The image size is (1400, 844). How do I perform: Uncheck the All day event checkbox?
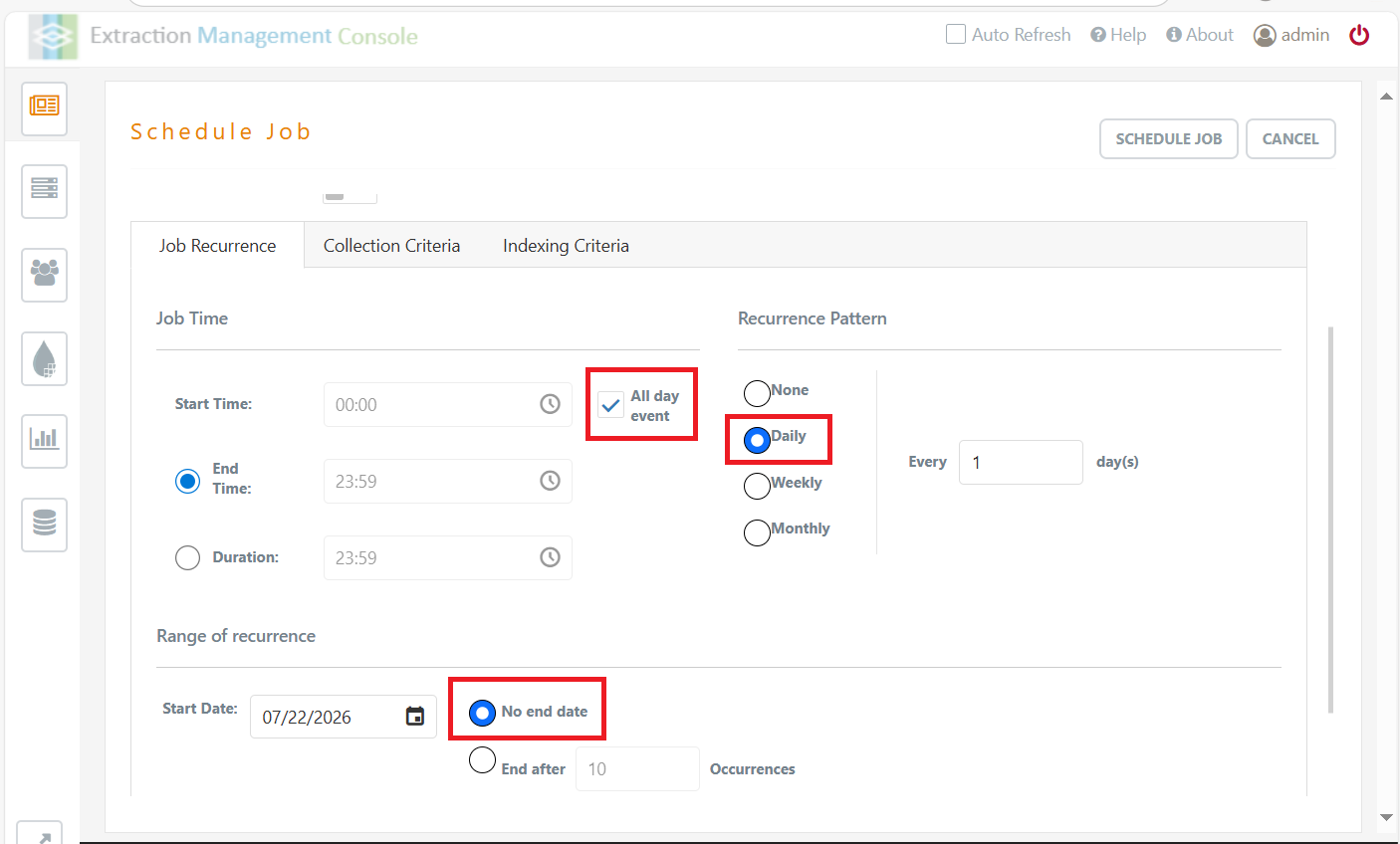click(x=610, y=405)
